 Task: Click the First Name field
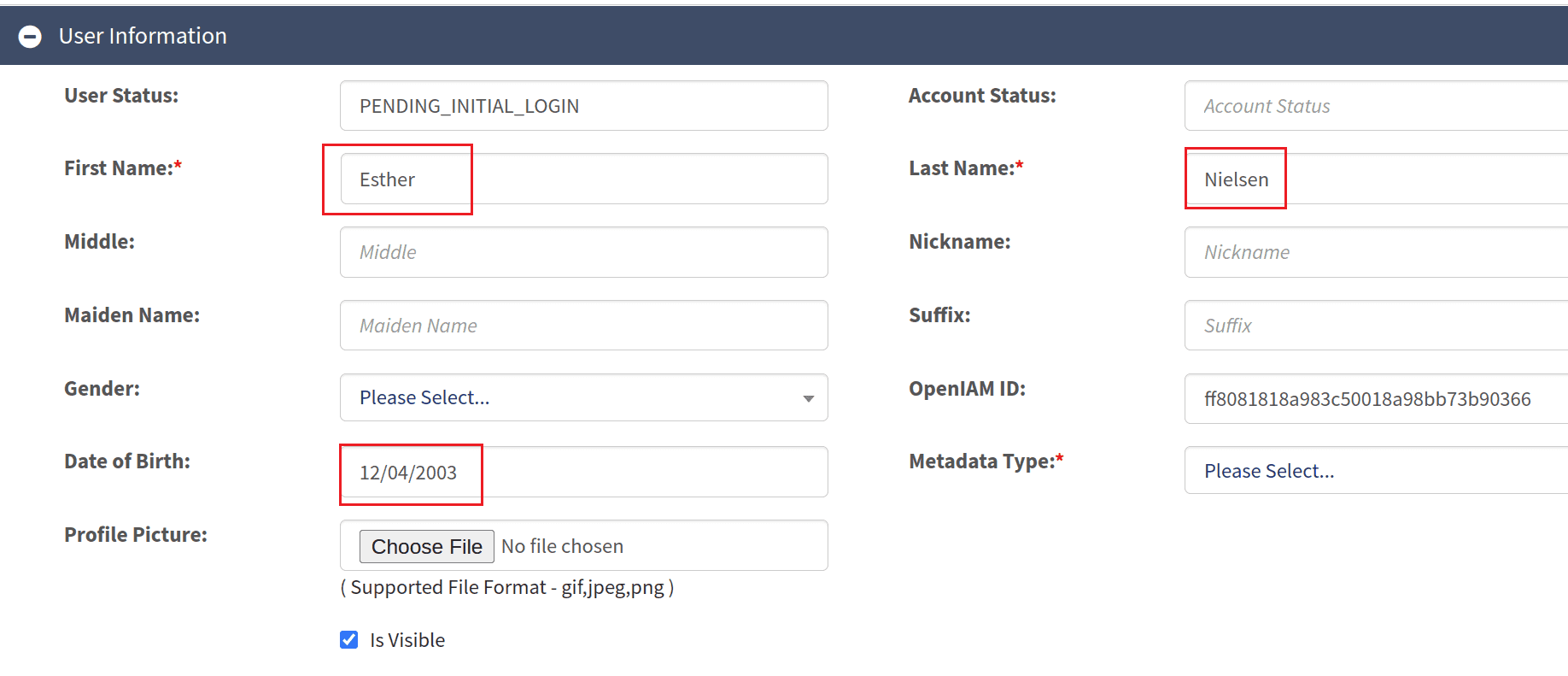[x=582, y=179]
